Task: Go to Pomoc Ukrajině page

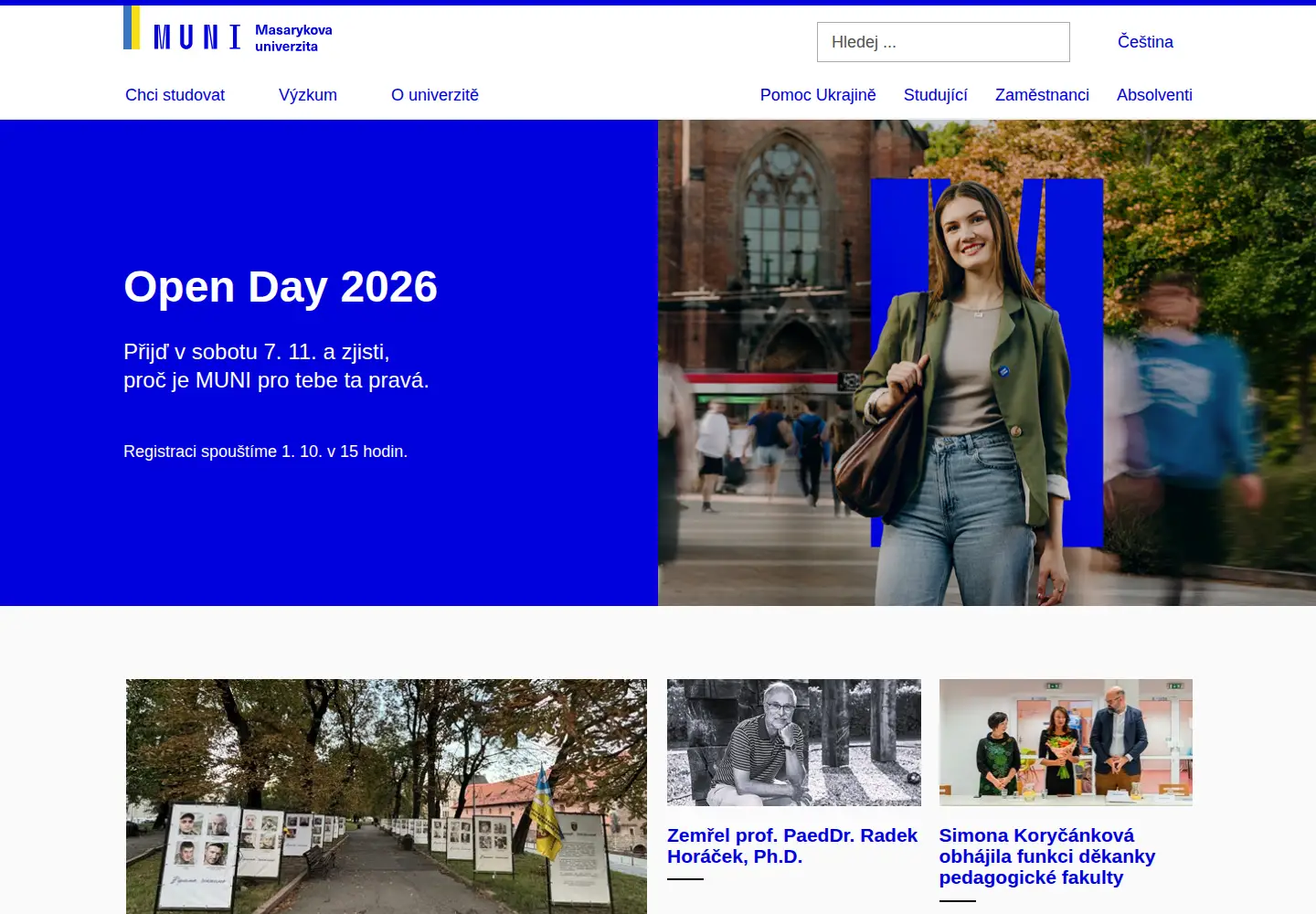Action: pos(818,95)
